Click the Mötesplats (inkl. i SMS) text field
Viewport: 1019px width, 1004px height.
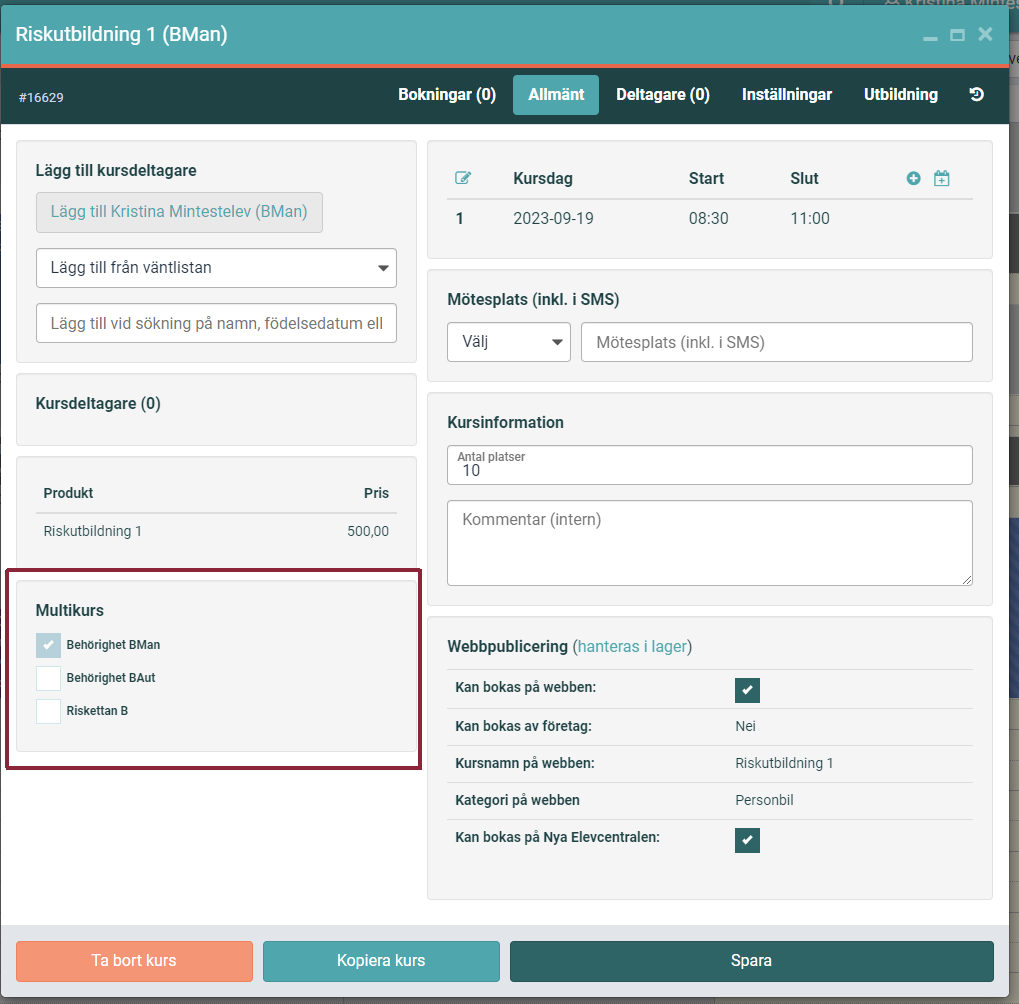point(777,342)
